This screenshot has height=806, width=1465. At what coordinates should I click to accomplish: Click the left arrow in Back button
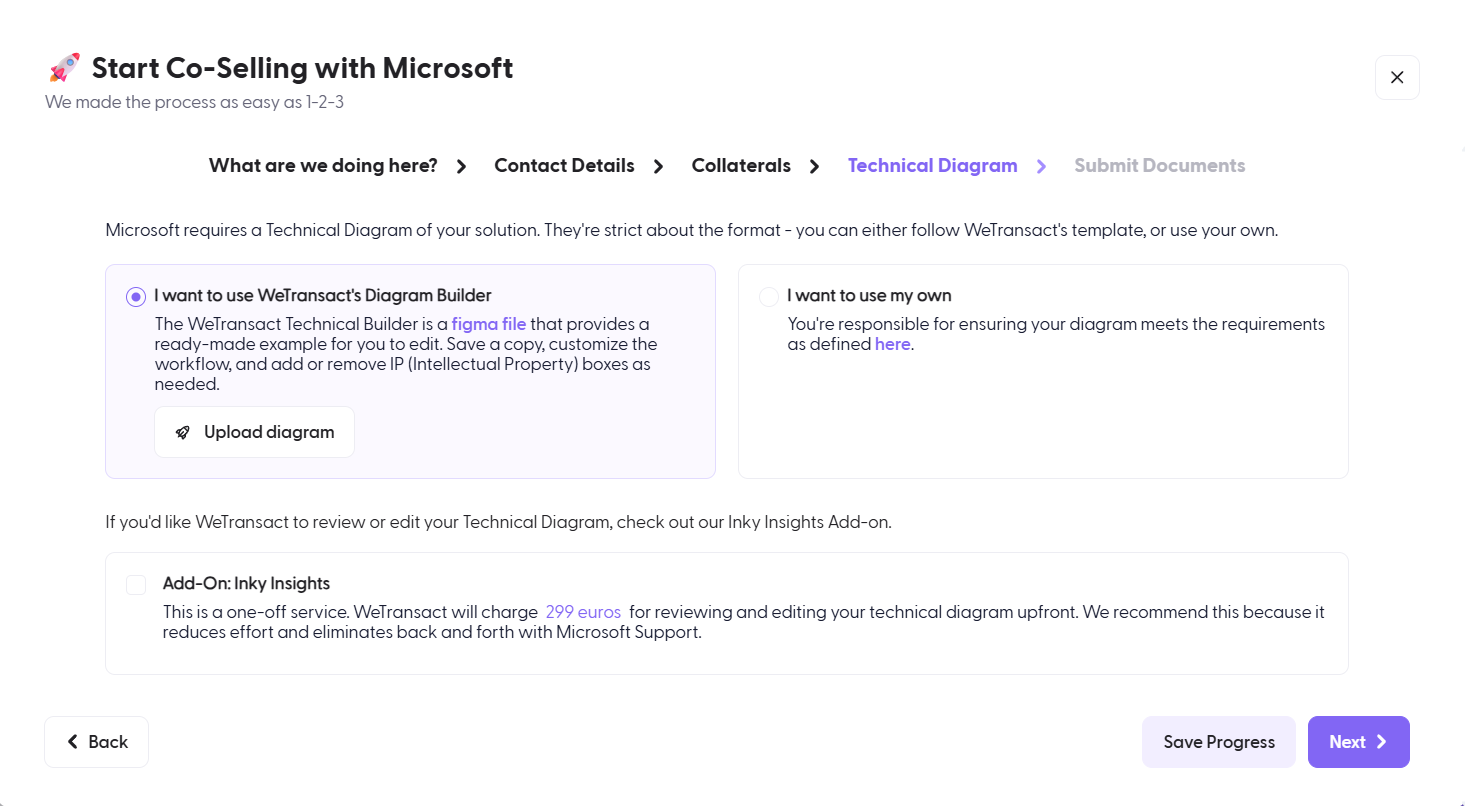72,742
